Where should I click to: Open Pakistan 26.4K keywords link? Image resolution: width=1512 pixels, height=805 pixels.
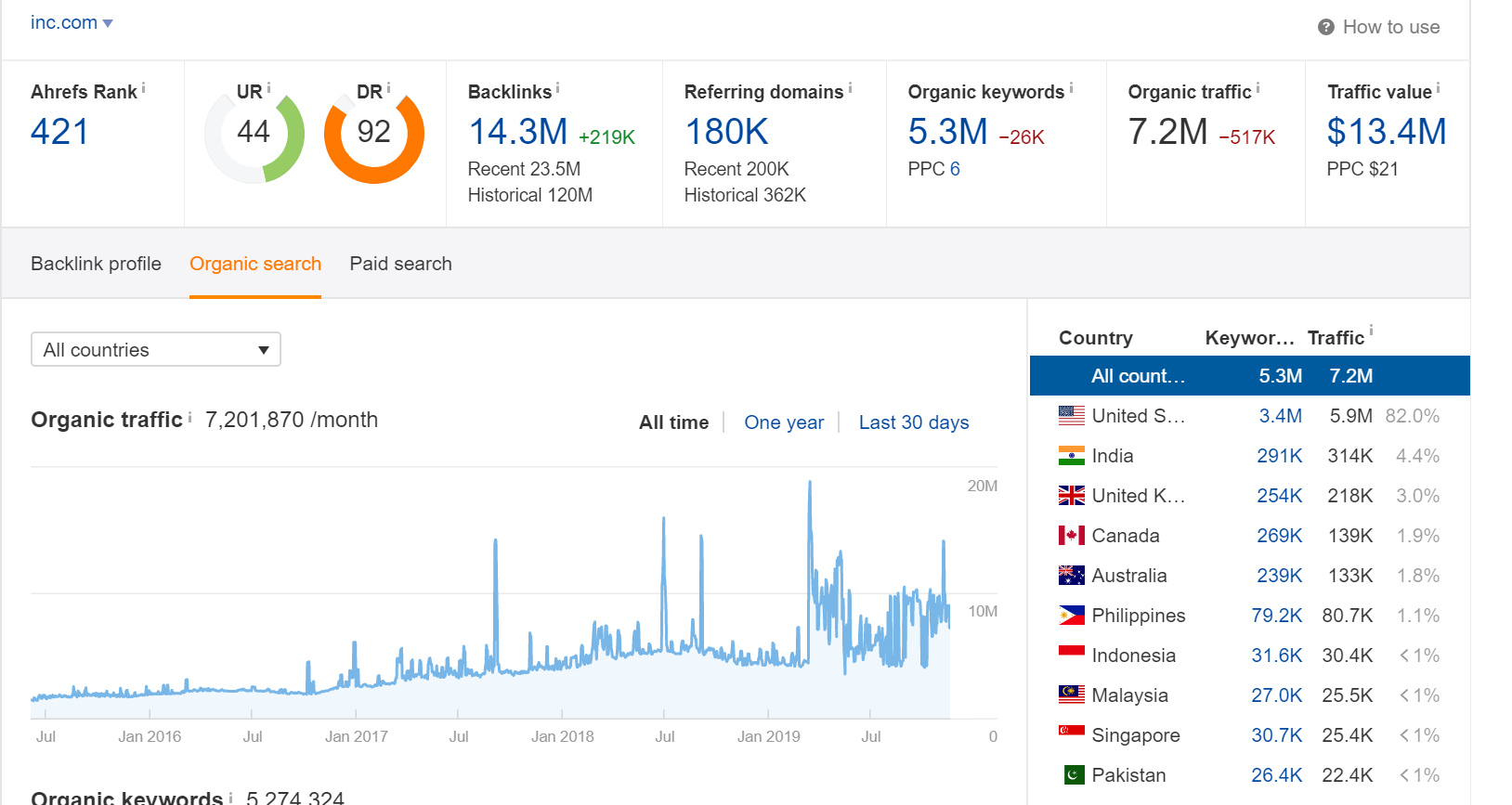pos(1277,775)
